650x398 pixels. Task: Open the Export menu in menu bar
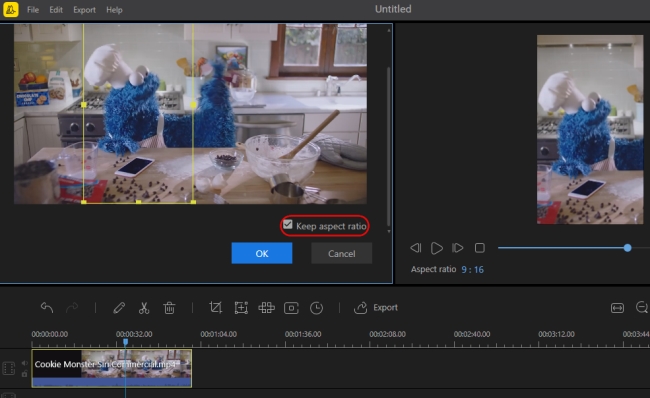(x=84, y=10)
